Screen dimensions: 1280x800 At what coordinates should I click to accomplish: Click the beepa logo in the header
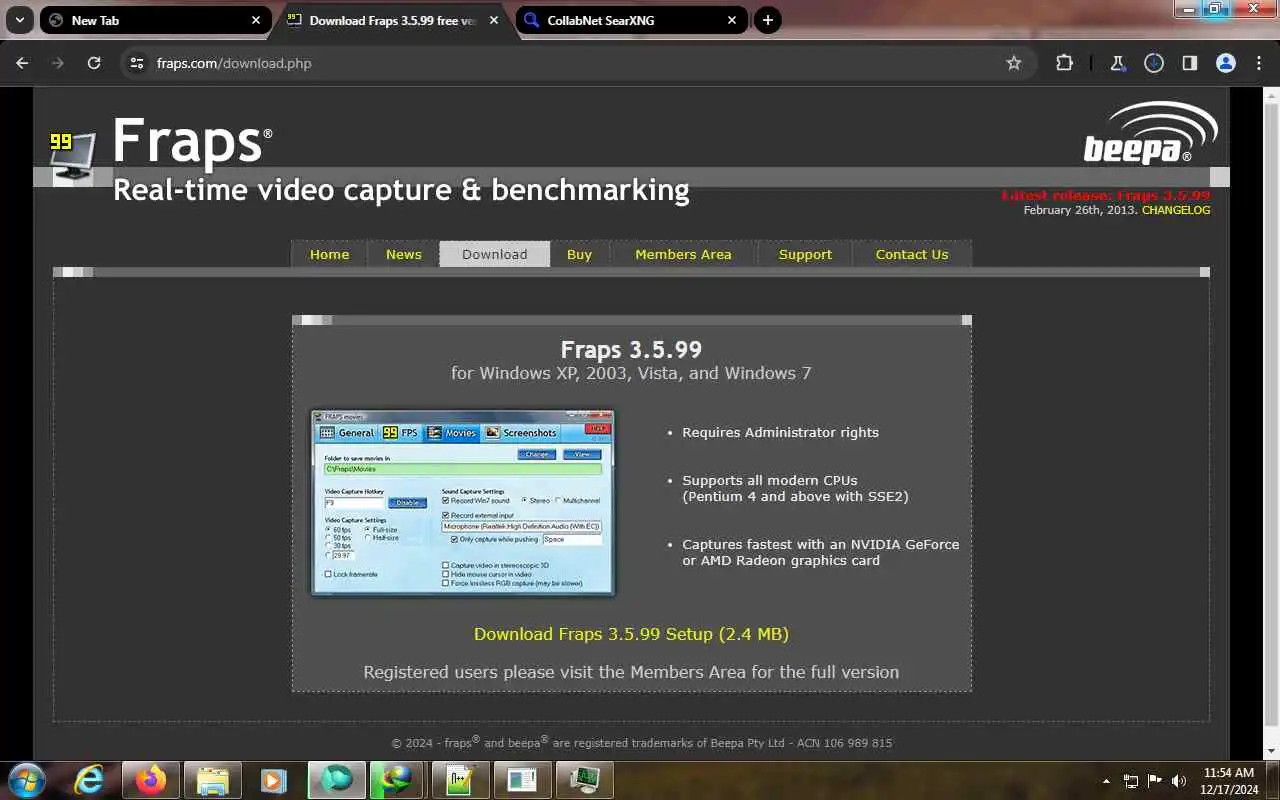click(x=1151, y=132)
